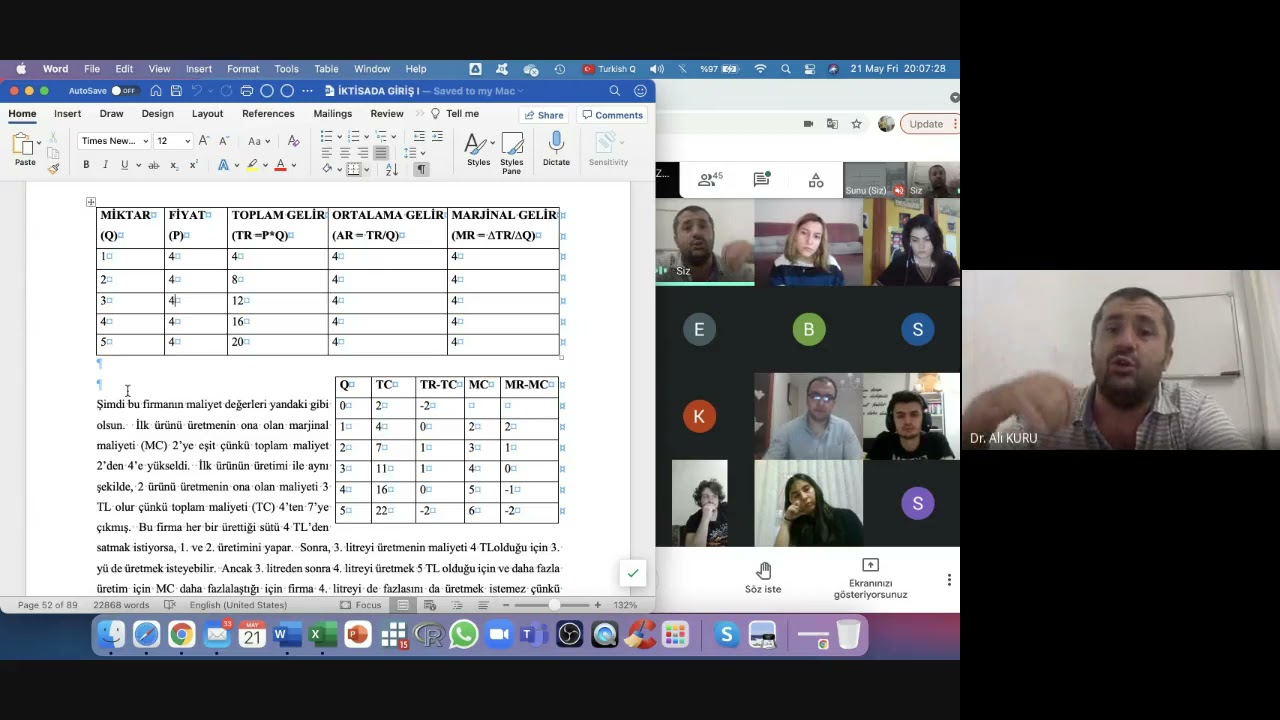Increase font size with the larger A
The width and height of the screenshot is (1280, 720).
pos(204,141)
